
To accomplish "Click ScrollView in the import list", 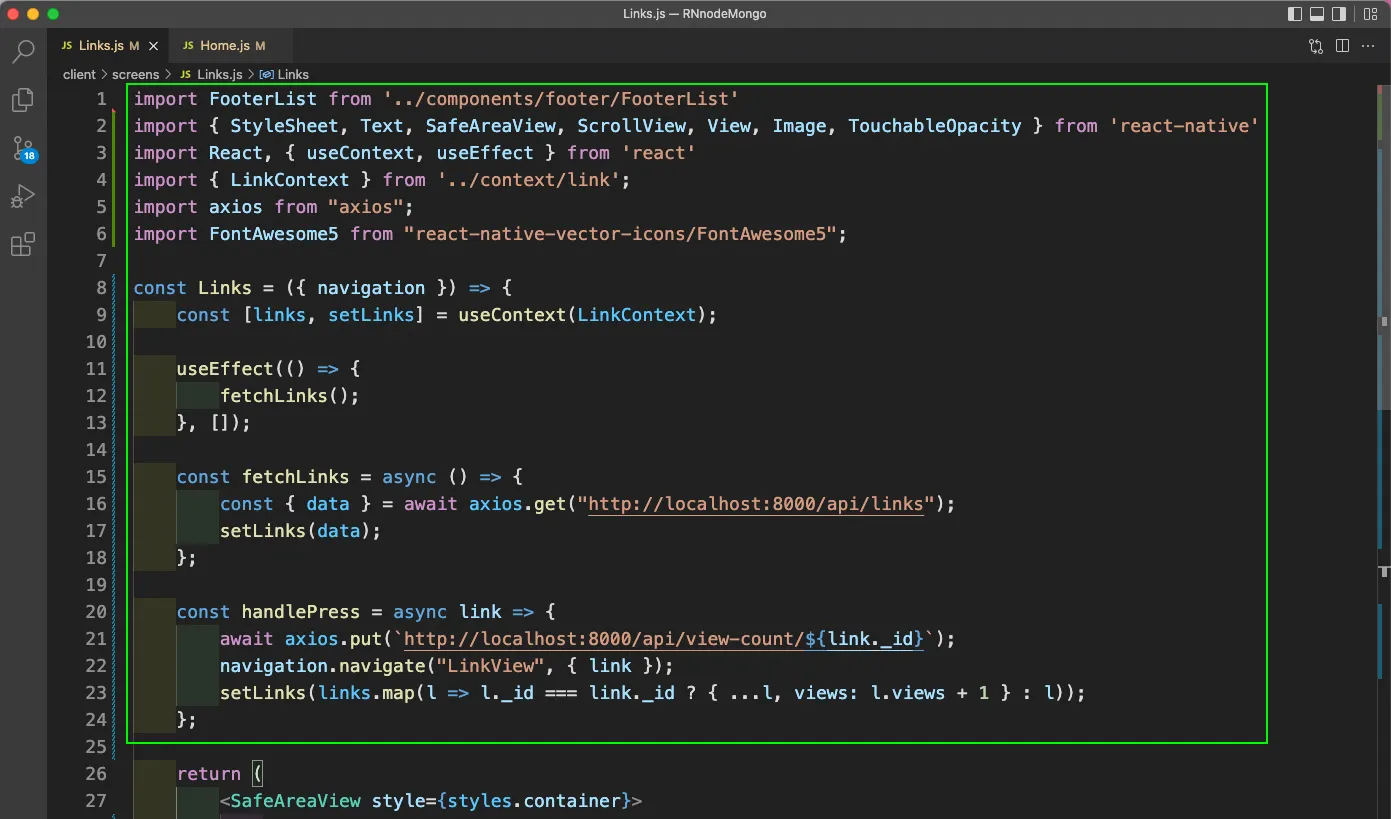I will (632, 126).
